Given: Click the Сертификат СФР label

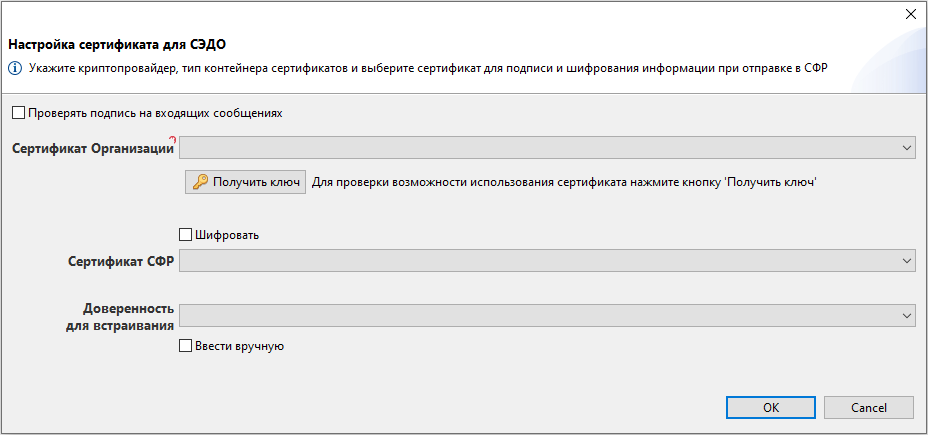Looking at the screenshot, I should pos(121,261).
